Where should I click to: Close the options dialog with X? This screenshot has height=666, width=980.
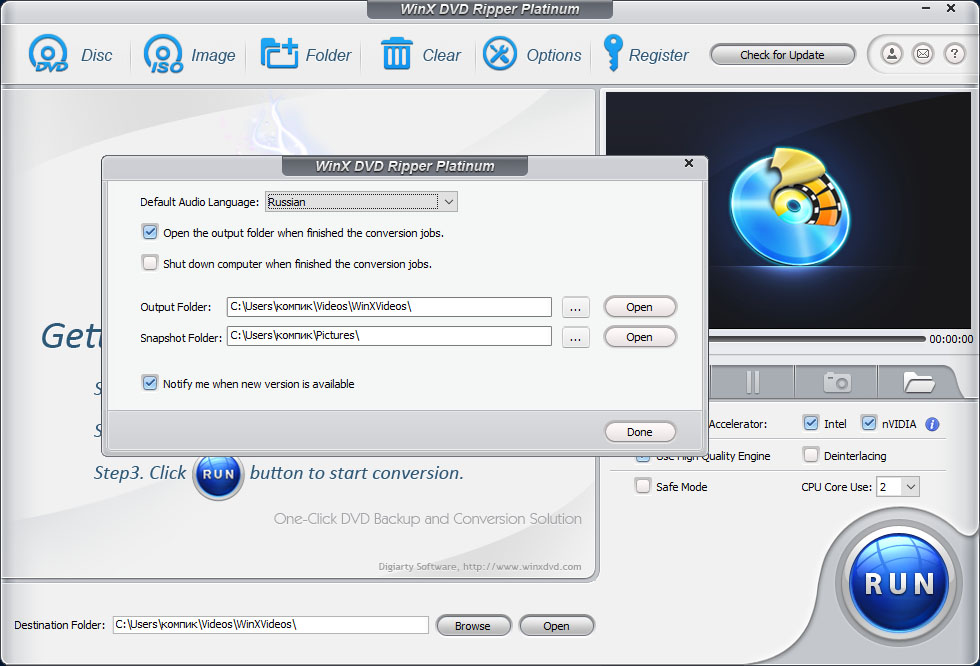pos(689,163)
